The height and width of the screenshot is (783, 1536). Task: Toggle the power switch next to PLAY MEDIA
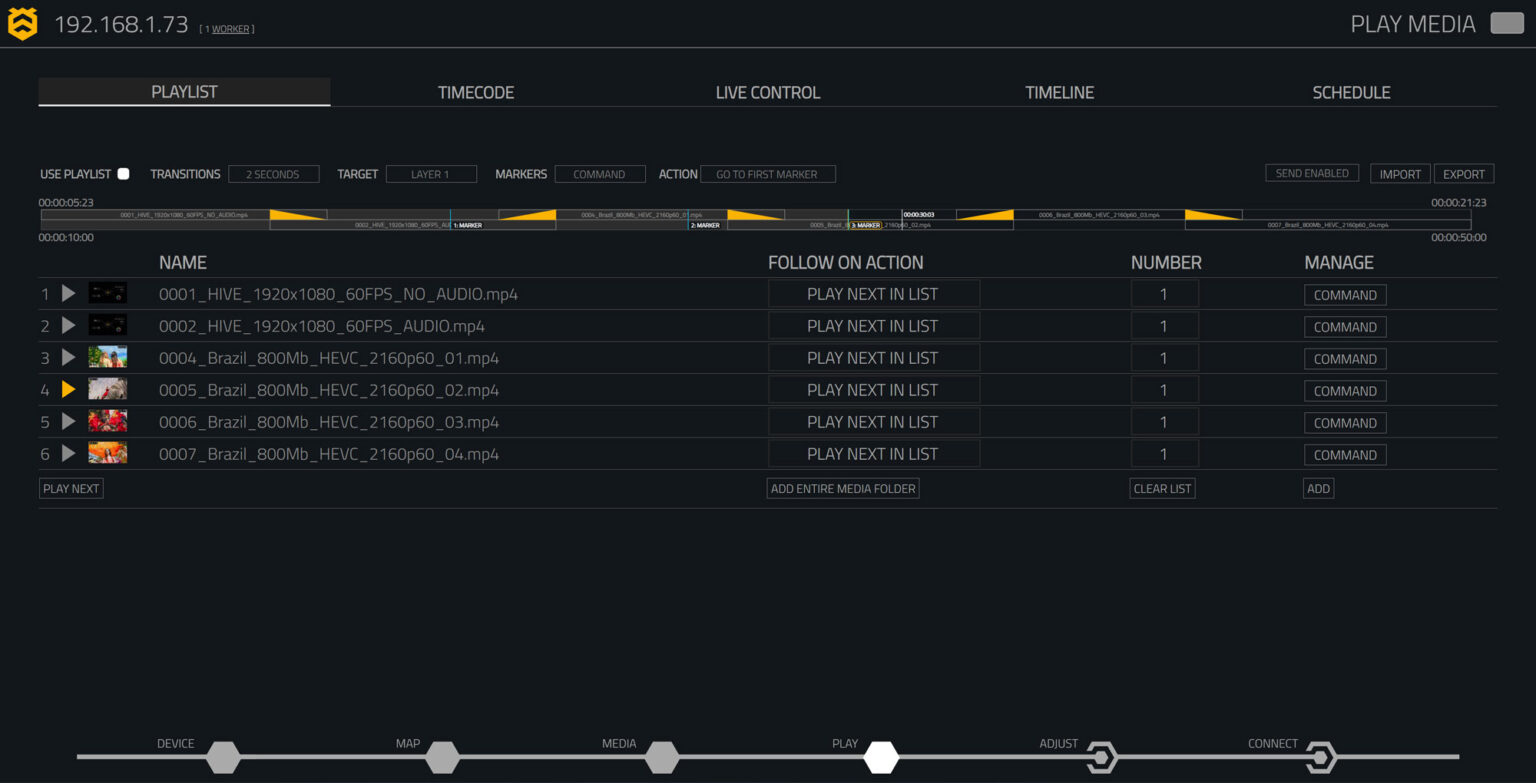pyautogui.click(x=1506, y=22)
